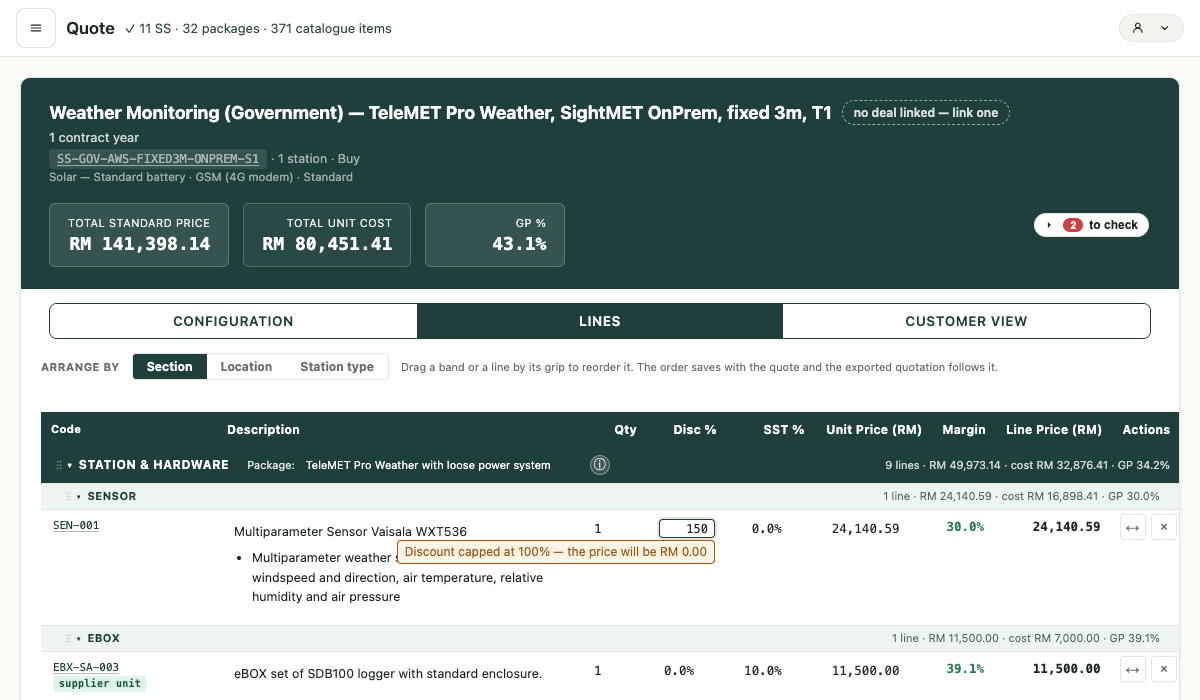Click the 'Unit Price (RM)' column header
The width and height of the screenshot is (1200, 700).
pos(874,429)
